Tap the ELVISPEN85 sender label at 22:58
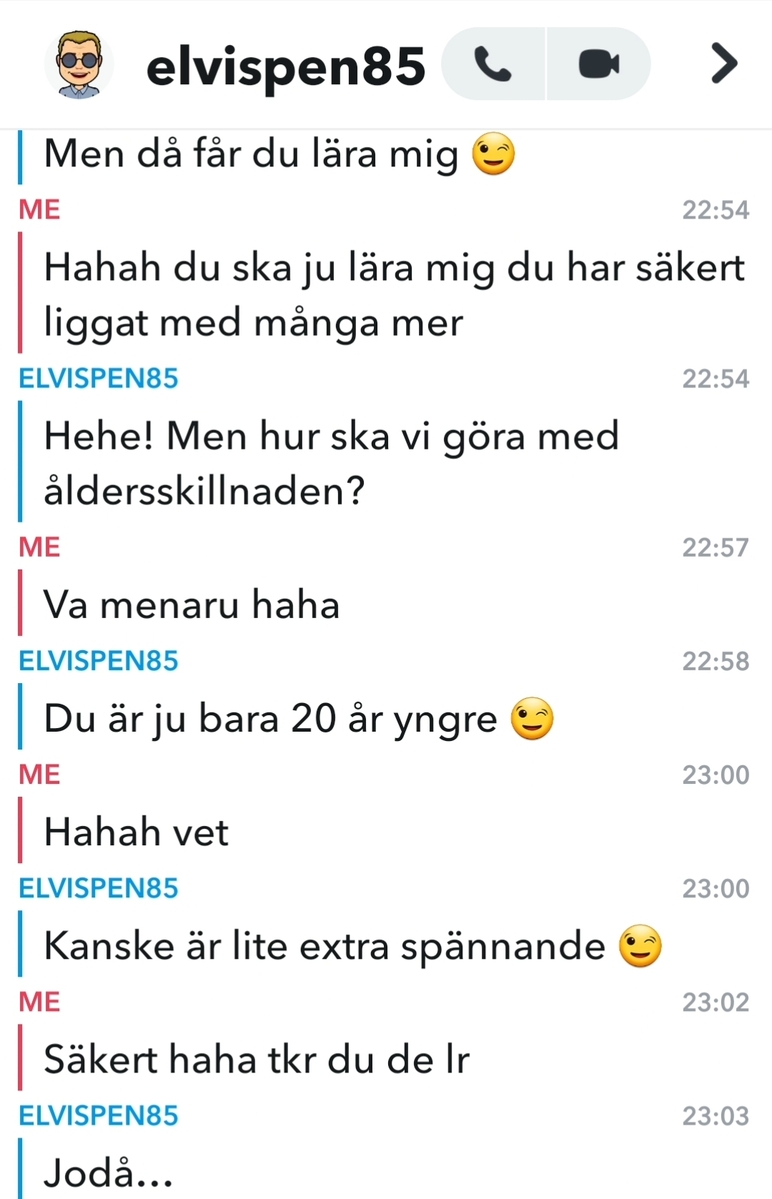Screen dimensions: 772x1199 pos(99,661)
